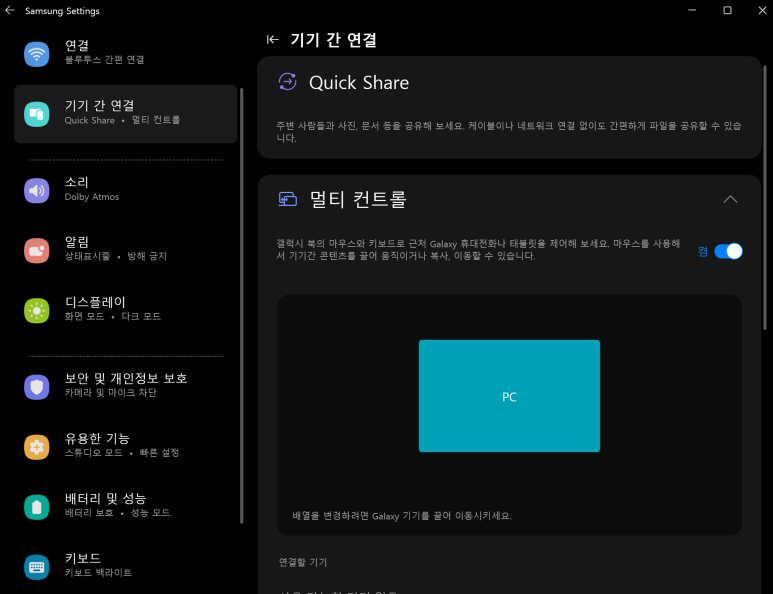Click the 멀티 컨트롤 section icon
This screenshot has height=594, width=773.
coord(287,199)
